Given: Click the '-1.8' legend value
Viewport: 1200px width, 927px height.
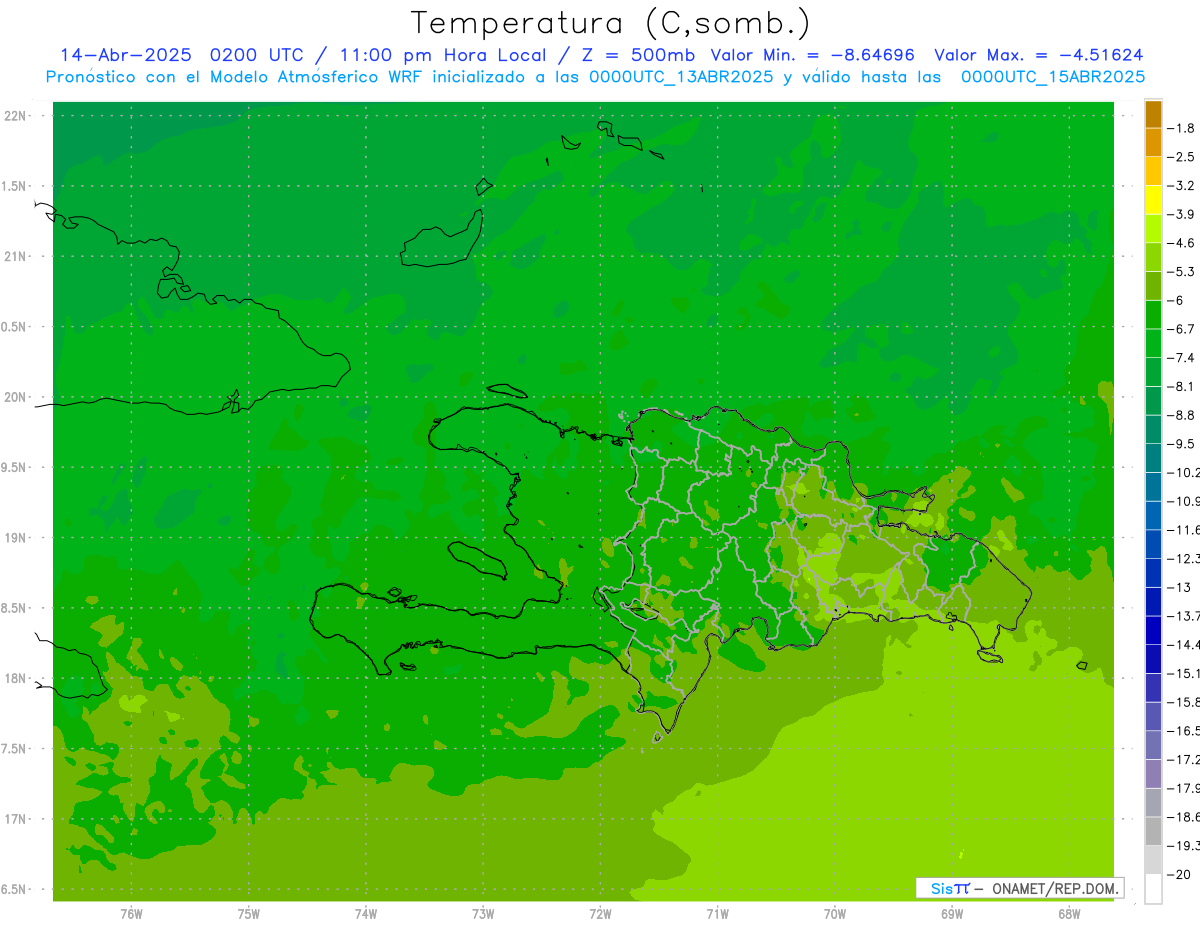Looking at the screenshot, I should click(x=1181, y=128).
